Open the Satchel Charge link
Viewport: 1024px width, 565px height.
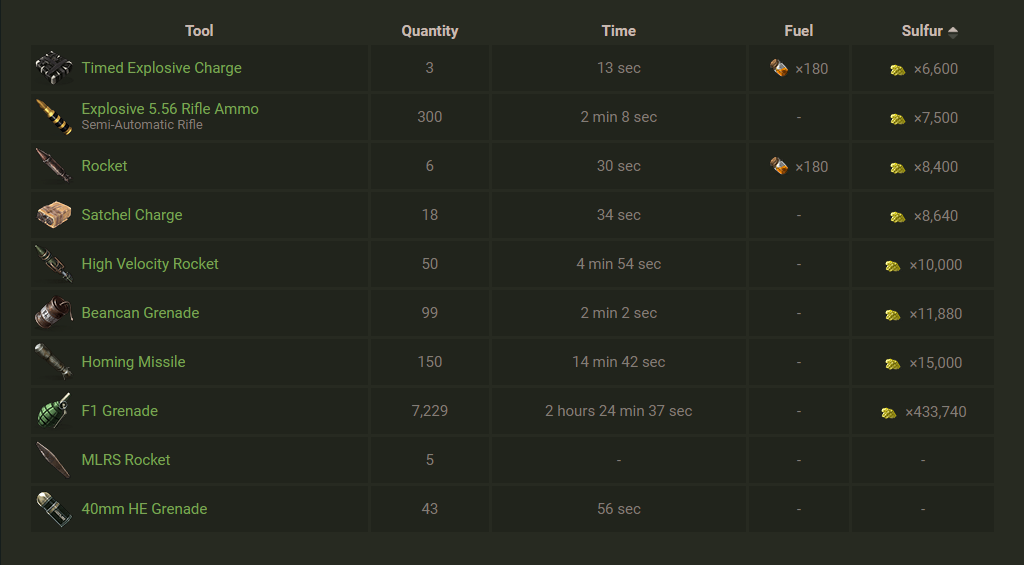pyautogui.click(x=132, y=215)
